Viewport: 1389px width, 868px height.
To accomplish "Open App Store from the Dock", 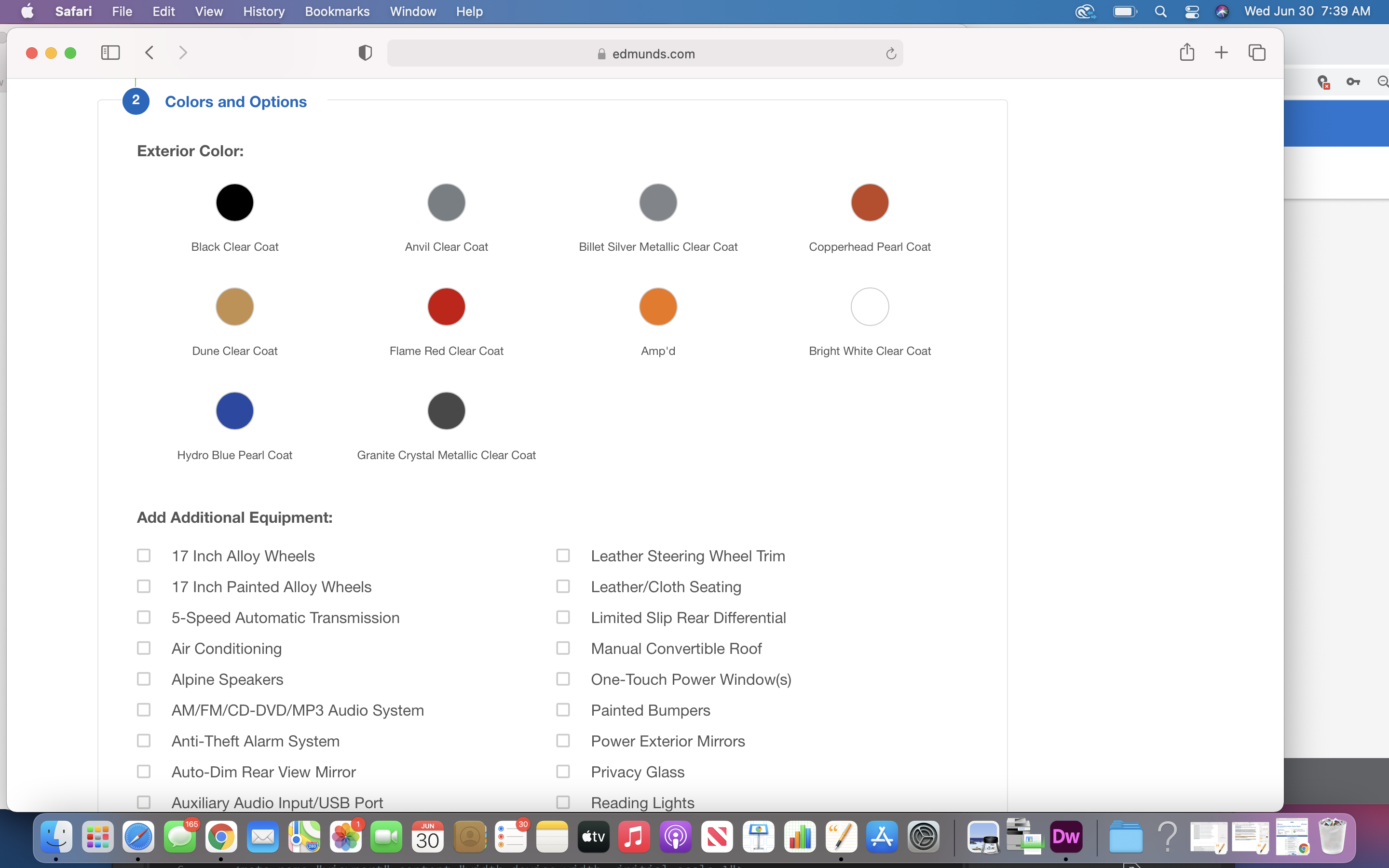I will tap(882, 837).
